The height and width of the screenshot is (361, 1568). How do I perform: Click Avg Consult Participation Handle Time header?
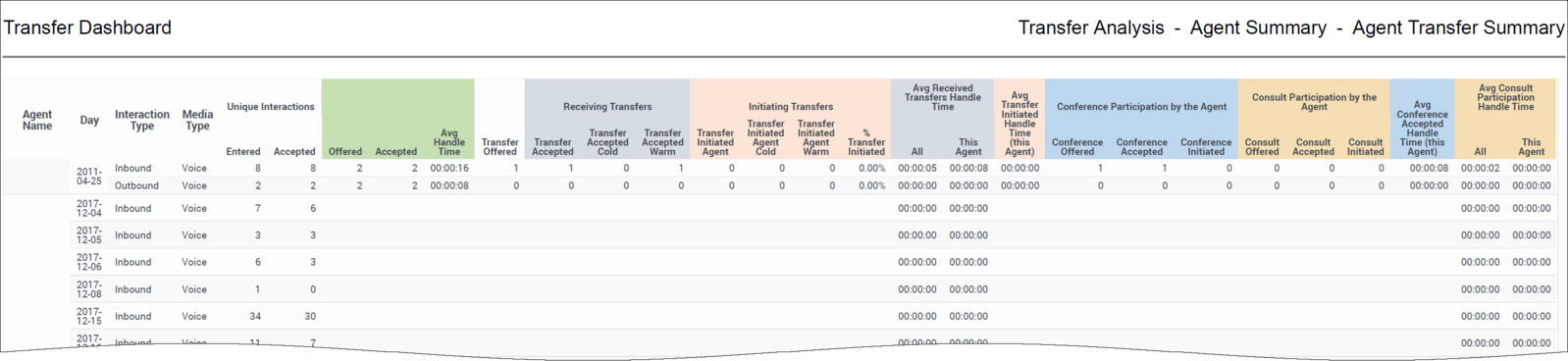(1506, 97)
